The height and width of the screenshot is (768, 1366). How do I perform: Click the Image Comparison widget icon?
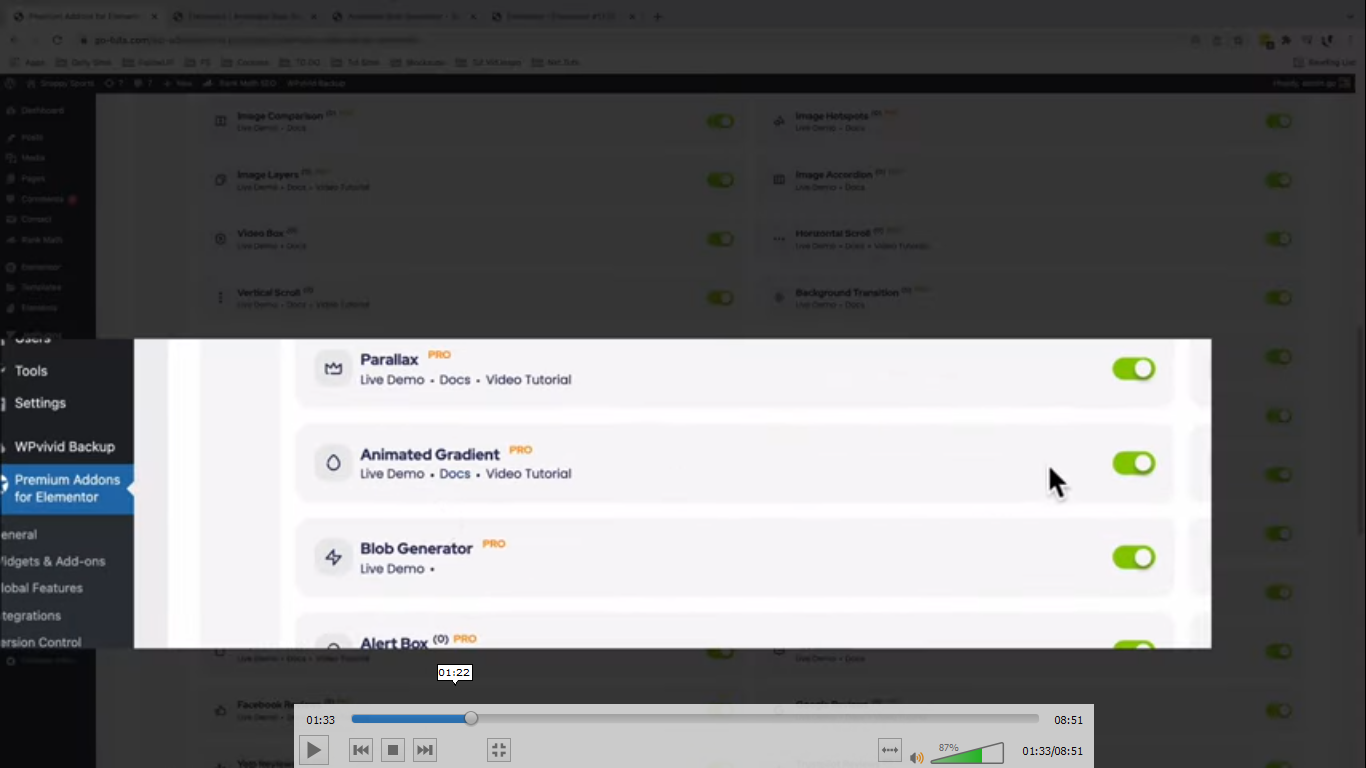pyautogui.click(x=221, y=121)
